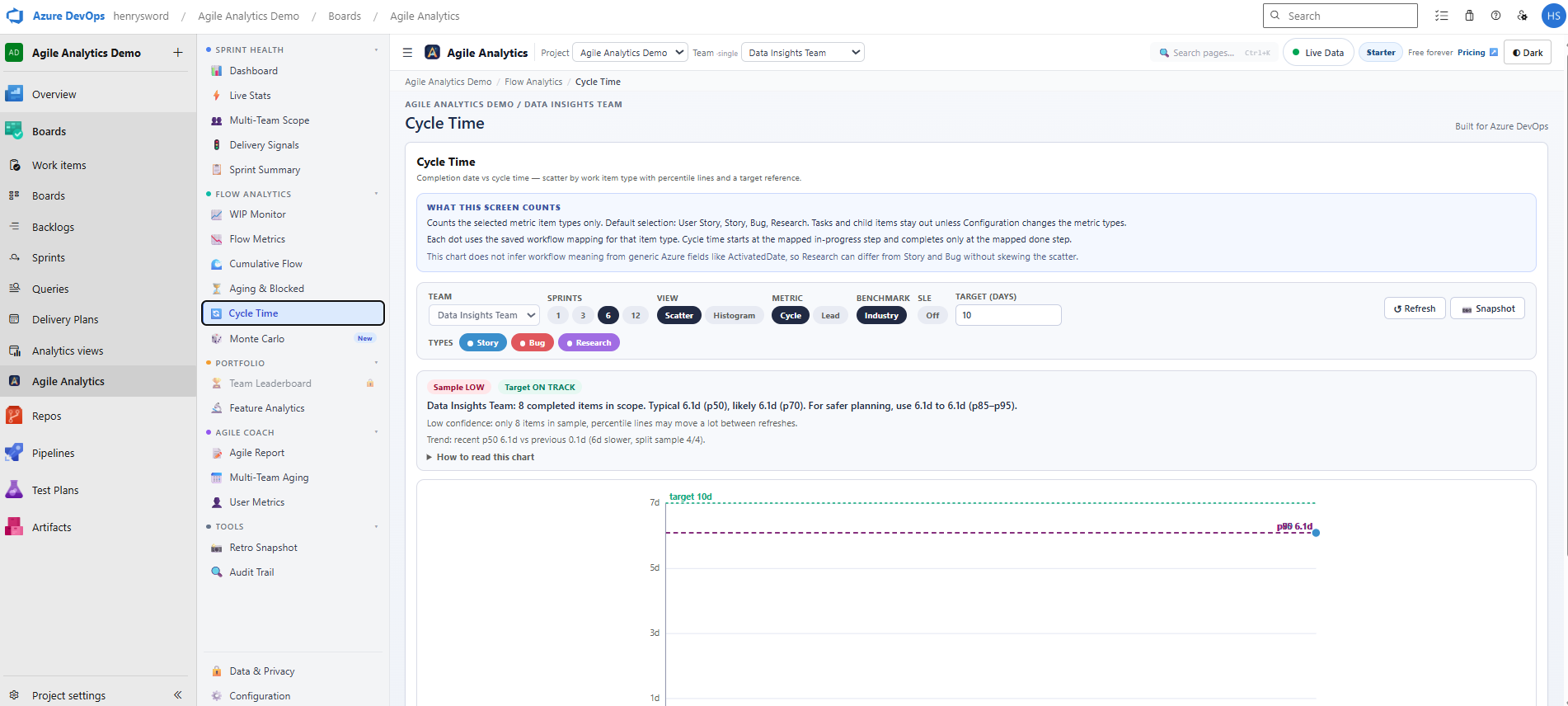Click the Starter plan badge
This screenshot has height=706, width=1568.
point(1381,53)
